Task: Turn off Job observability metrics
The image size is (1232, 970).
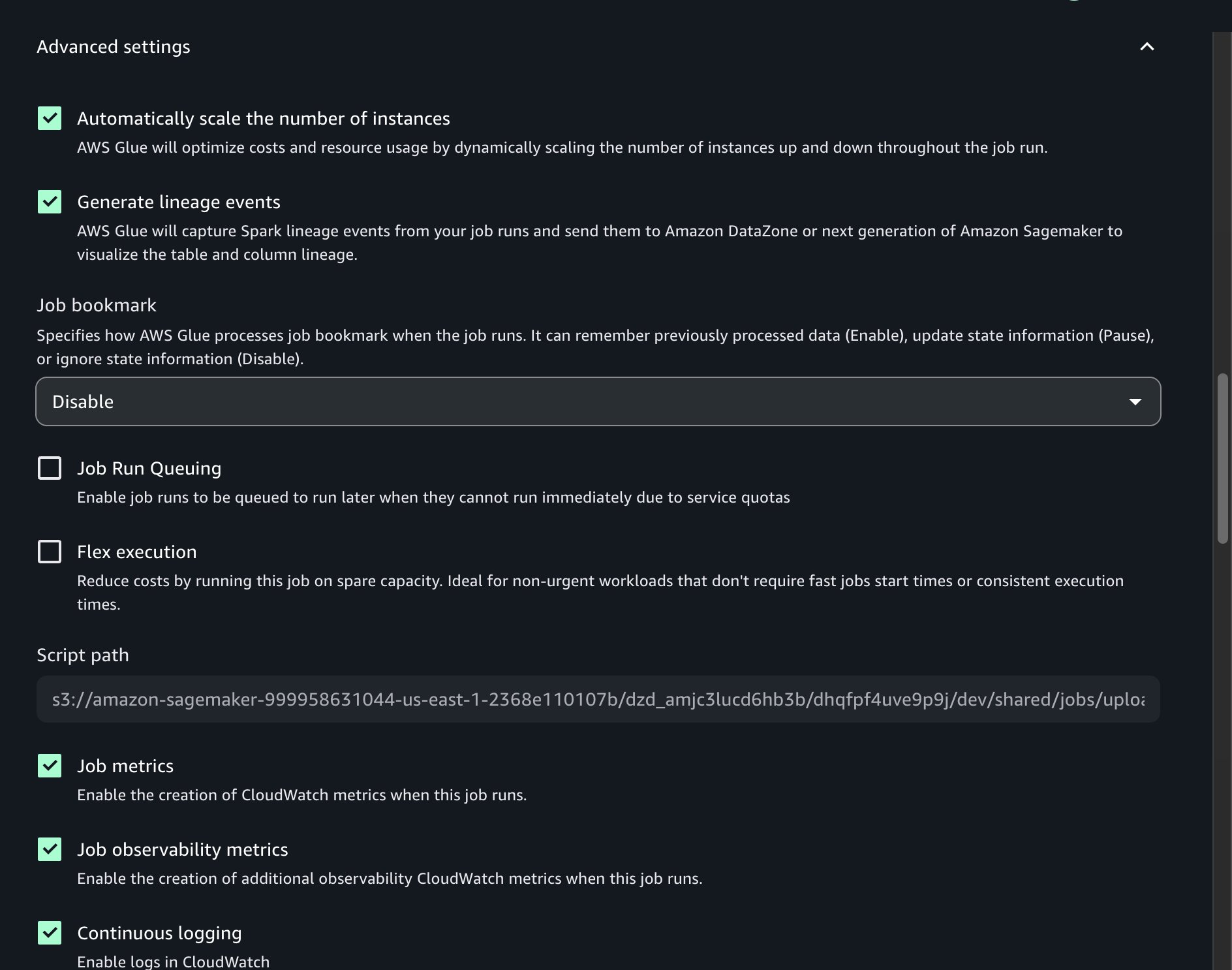Action: (x=49, y=849)
